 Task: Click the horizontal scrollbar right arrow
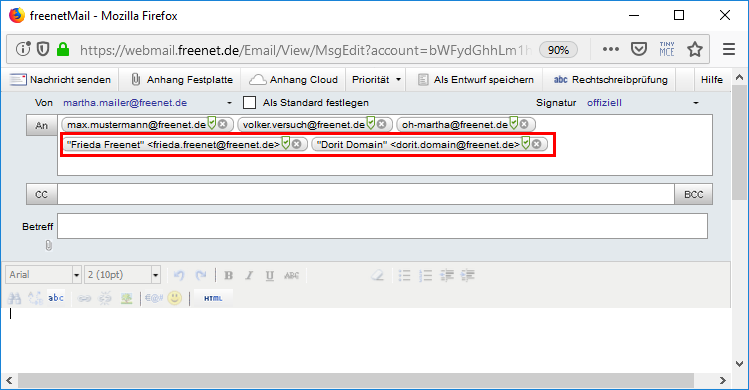point(722,380)
